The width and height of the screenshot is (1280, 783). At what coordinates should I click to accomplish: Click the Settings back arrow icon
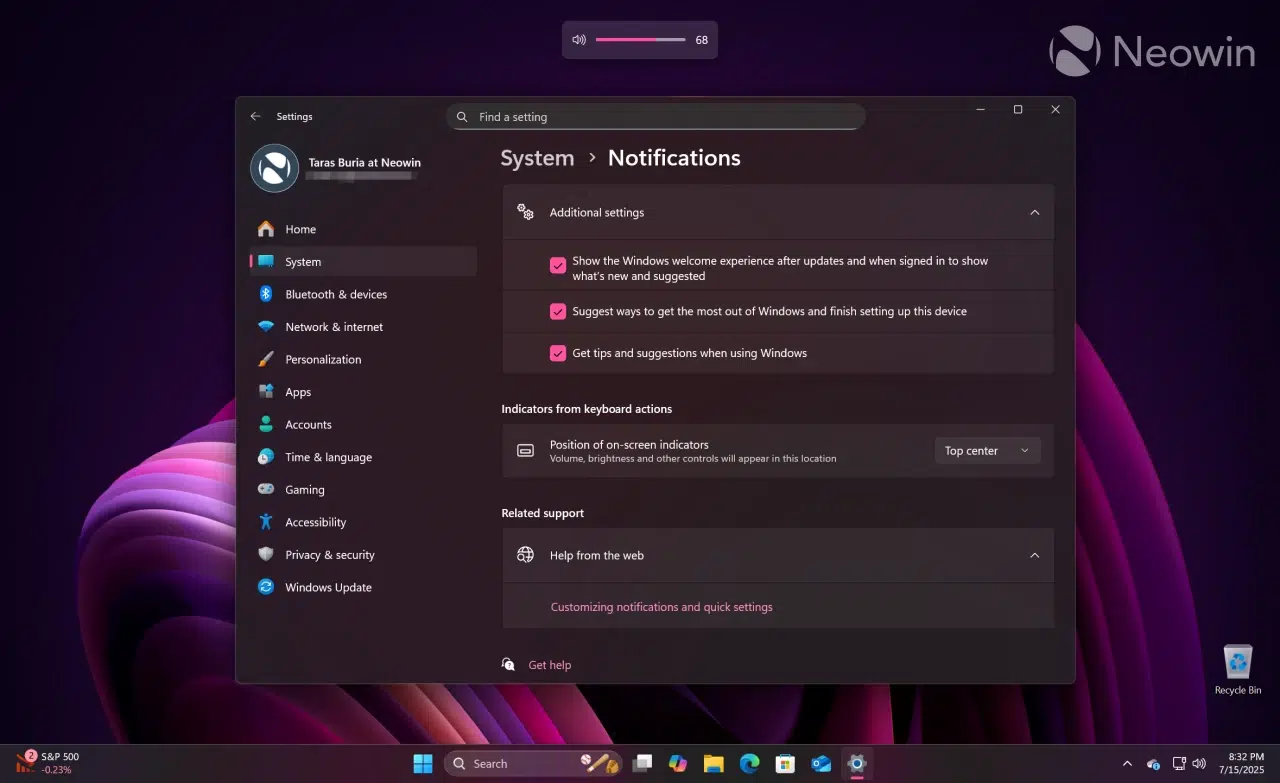click(x=255, y=116)
